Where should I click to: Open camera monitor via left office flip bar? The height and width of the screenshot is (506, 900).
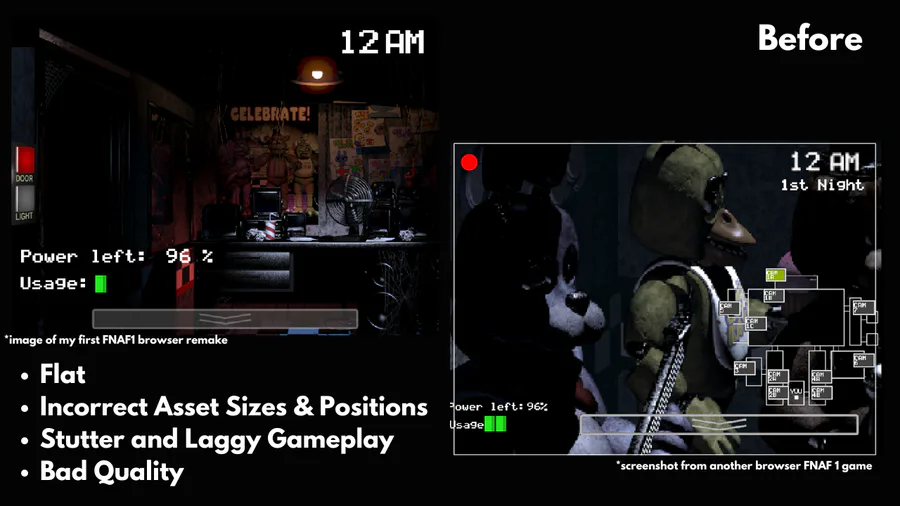(x=225, y=319)
